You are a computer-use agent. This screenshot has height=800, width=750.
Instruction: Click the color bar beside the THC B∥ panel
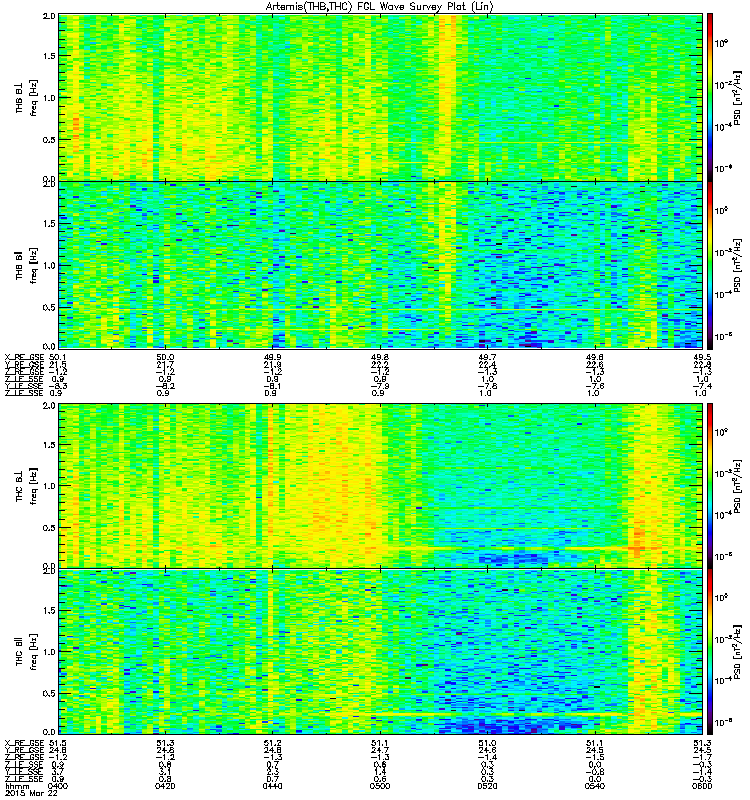coord(709,652)
